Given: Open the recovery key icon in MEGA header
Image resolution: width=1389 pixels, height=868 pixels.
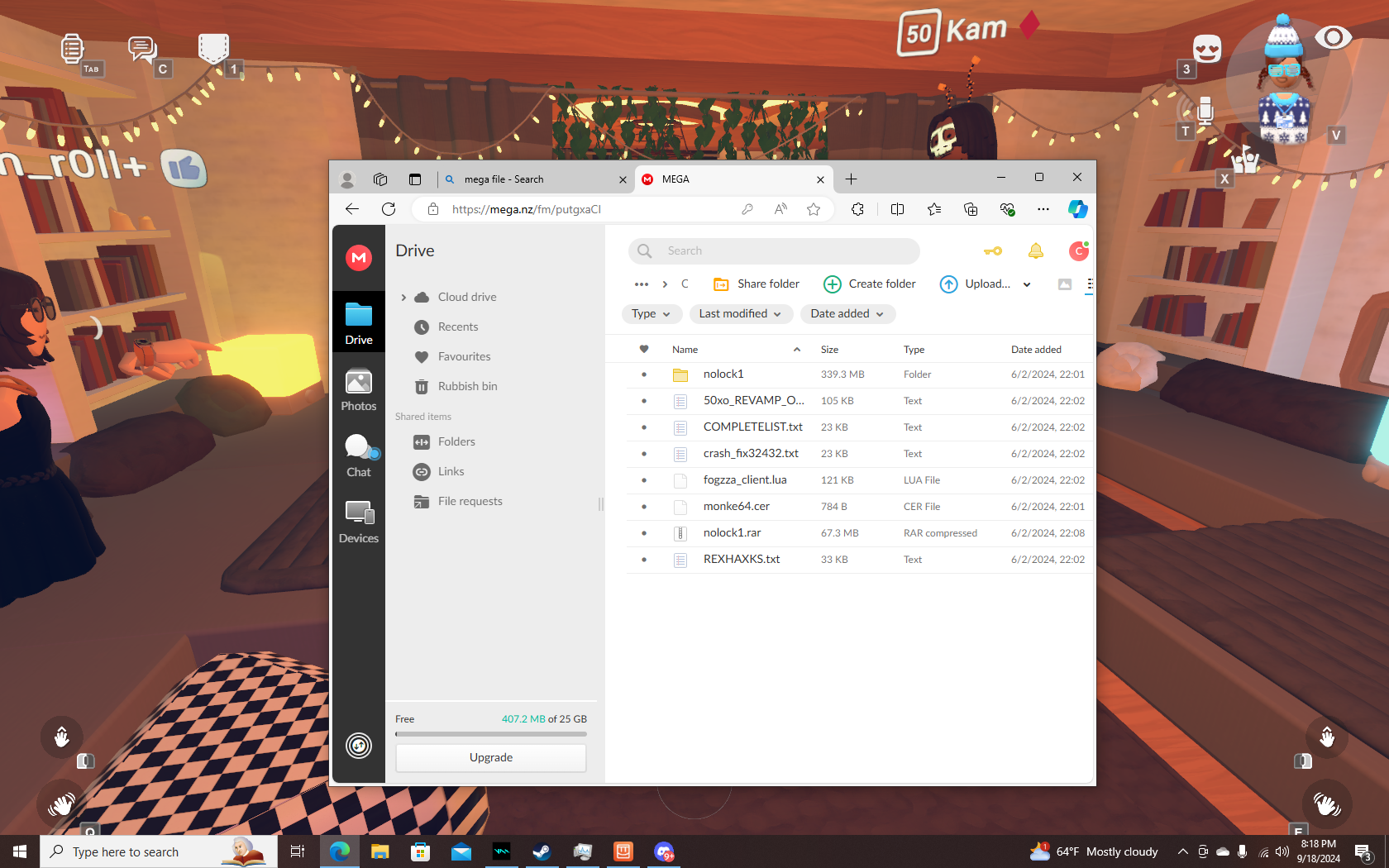Looking at the screenshot, I should coord(993,250).
